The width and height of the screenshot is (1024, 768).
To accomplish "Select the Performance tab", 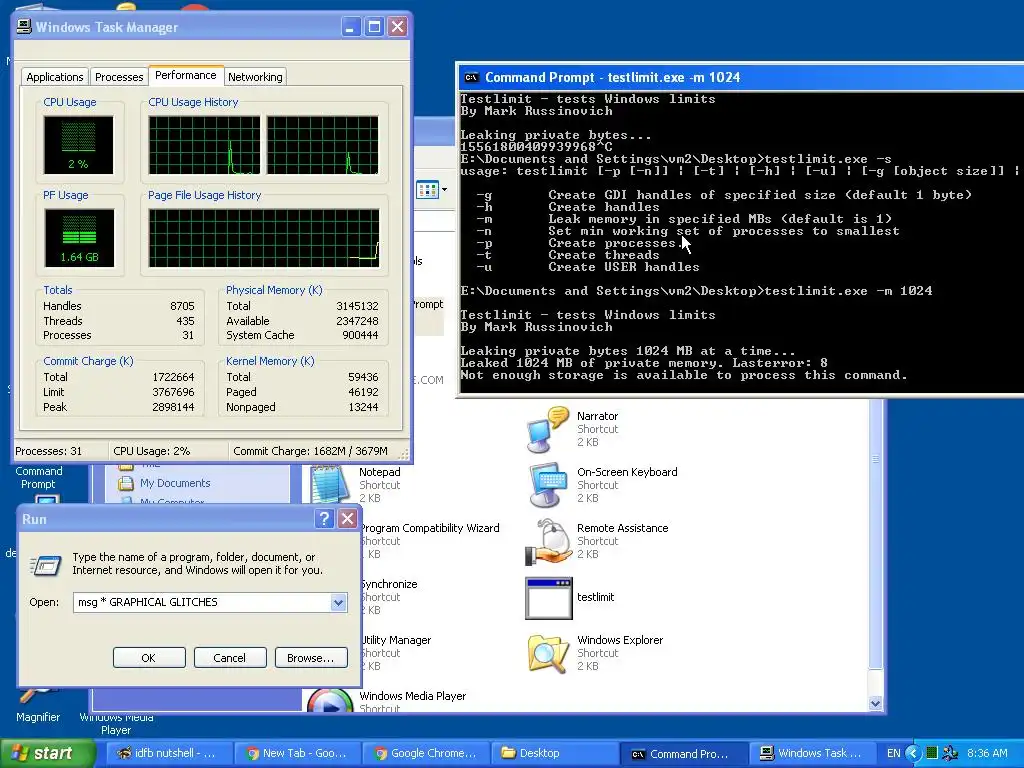I will (x=186, y=75).
